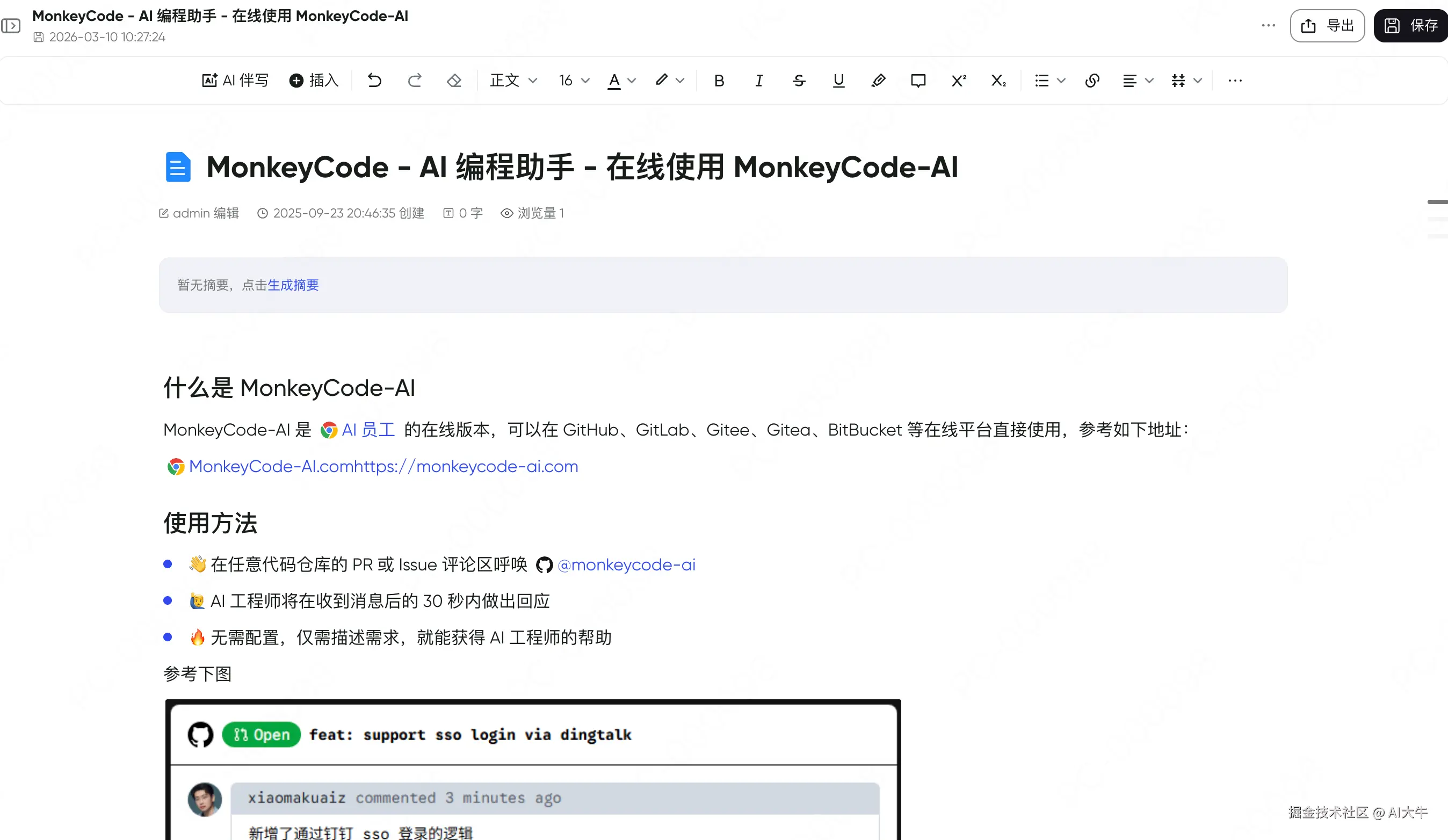Apply superscript formatting

click(958, 81)
